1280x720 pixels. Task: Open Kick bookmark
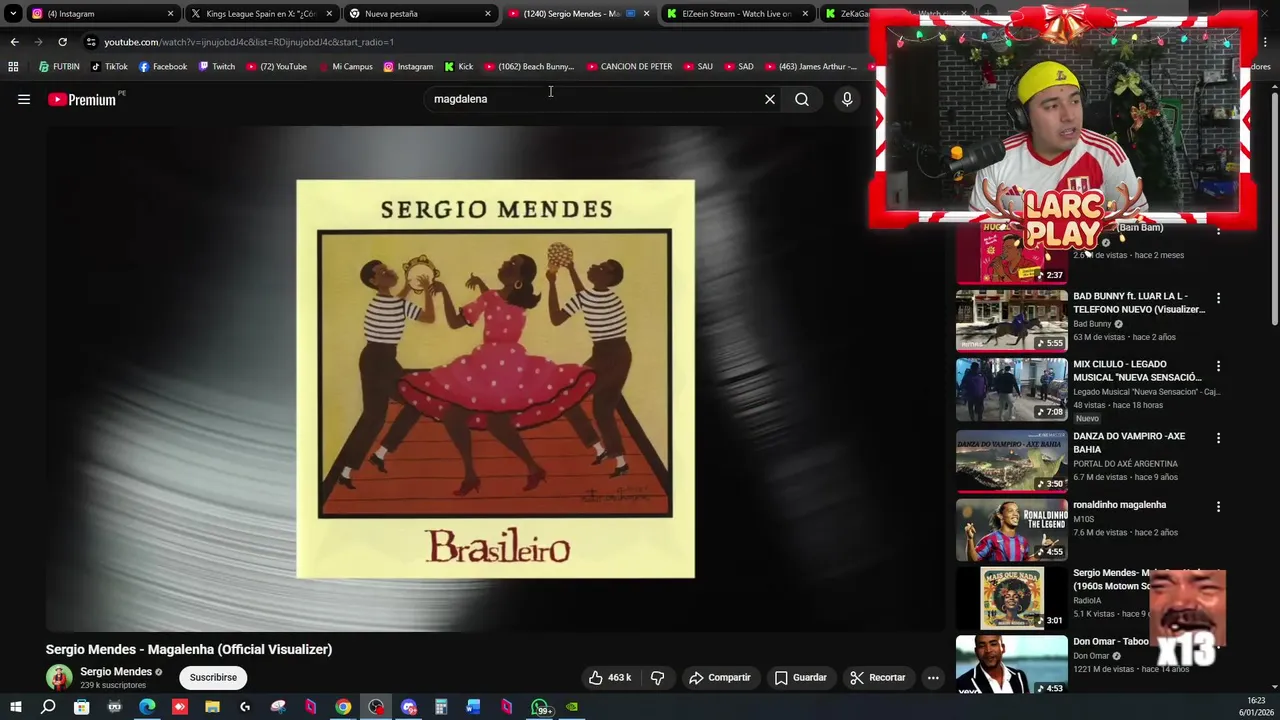pos(458,67)
